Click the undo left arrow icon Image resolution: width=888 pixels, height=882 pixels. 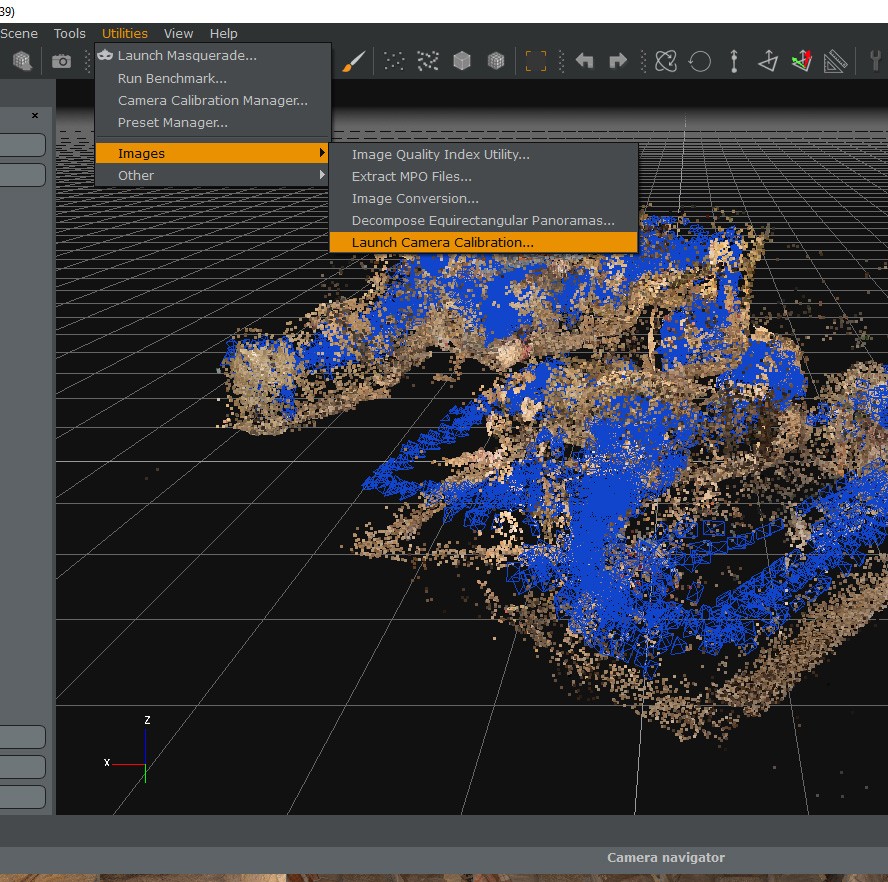tap(585, 61)
